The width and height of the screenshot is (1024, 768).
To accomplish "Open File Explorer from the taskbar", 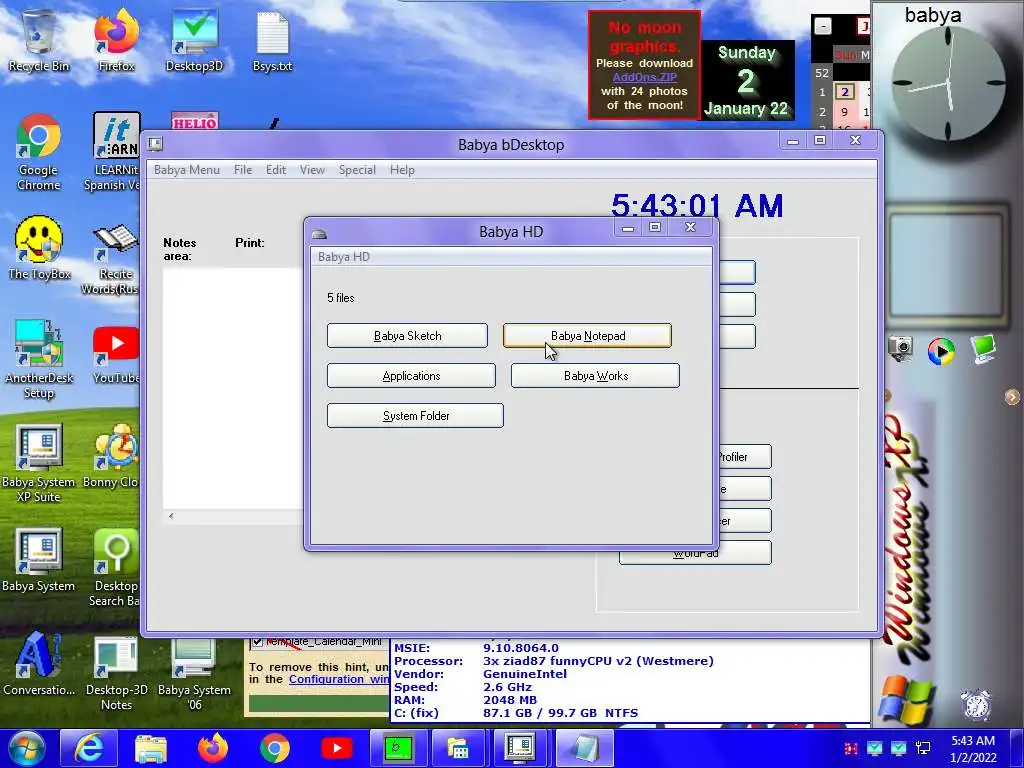I will [x=151, y=748].
